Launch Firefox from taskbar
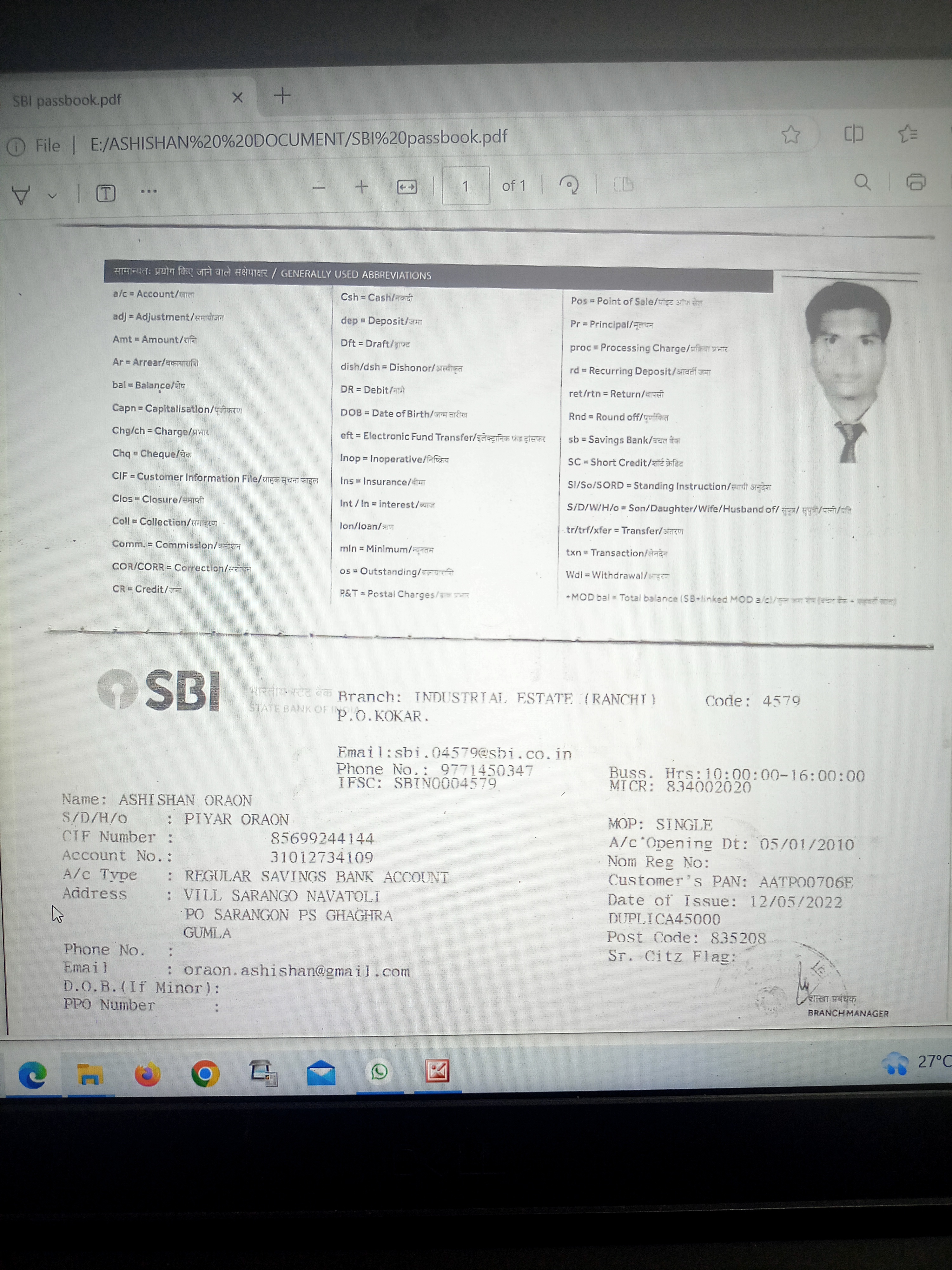 pyautogui.click(x=148, y=1074)
